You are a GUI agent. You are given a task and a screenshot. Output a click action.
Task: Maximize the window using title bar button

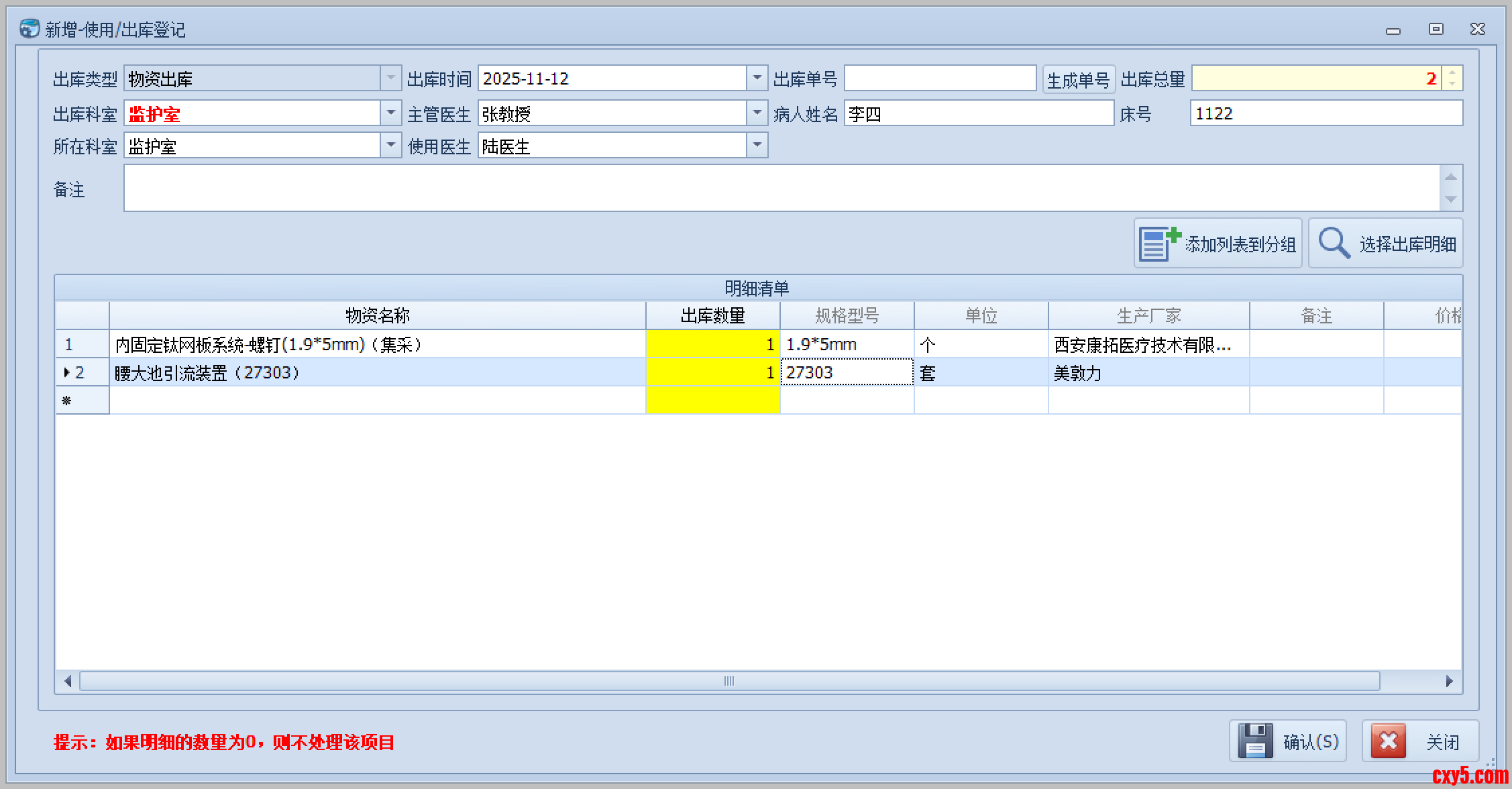click(1436, 29)
